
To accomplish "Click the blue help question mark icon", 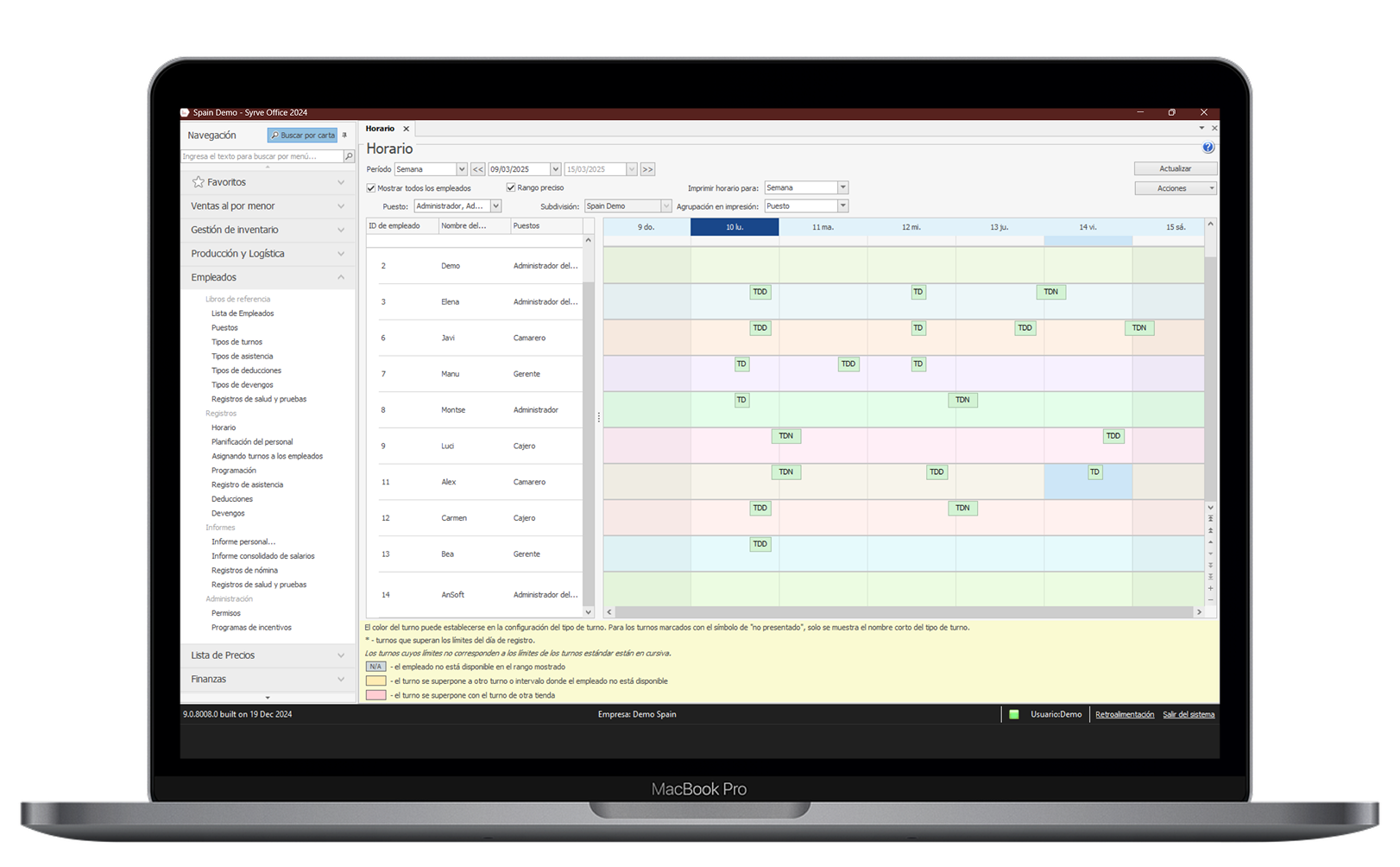I will (x=1208, y=148).
